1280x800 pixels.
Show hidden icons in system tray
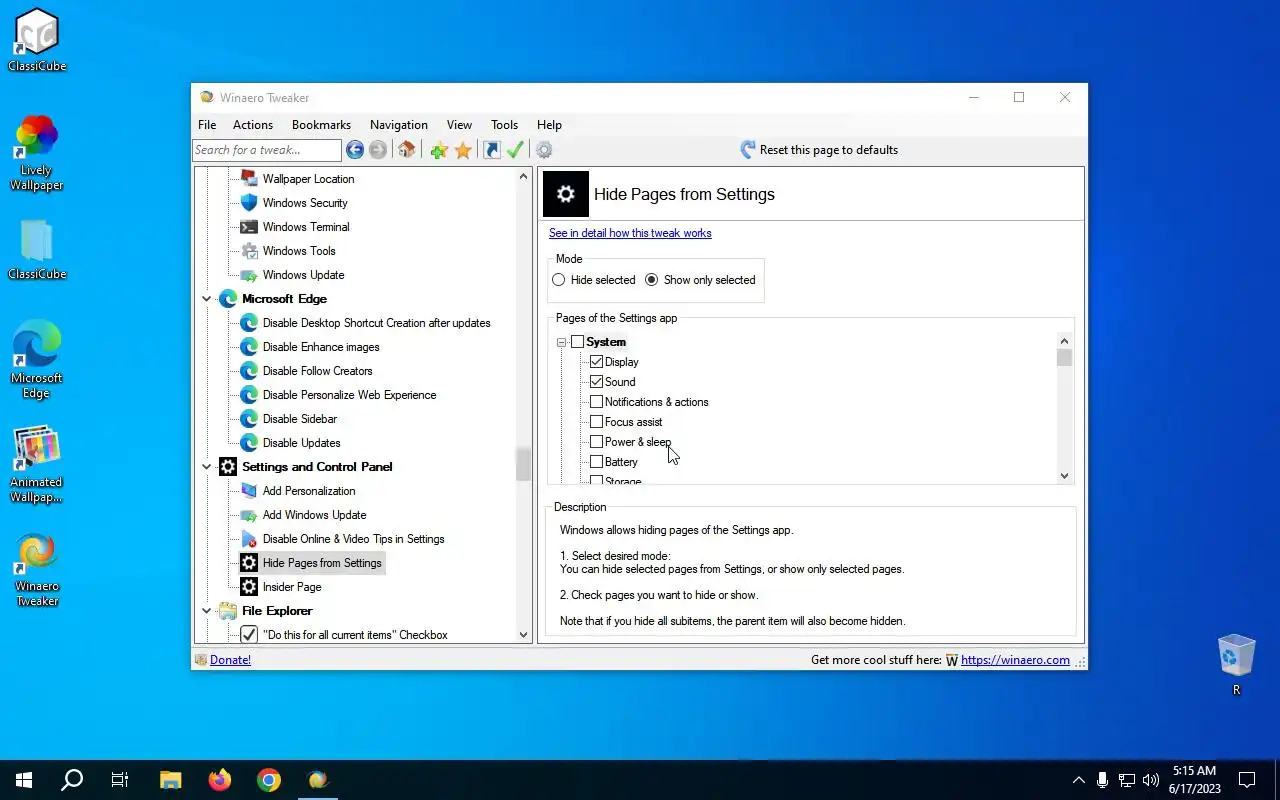1078,780
